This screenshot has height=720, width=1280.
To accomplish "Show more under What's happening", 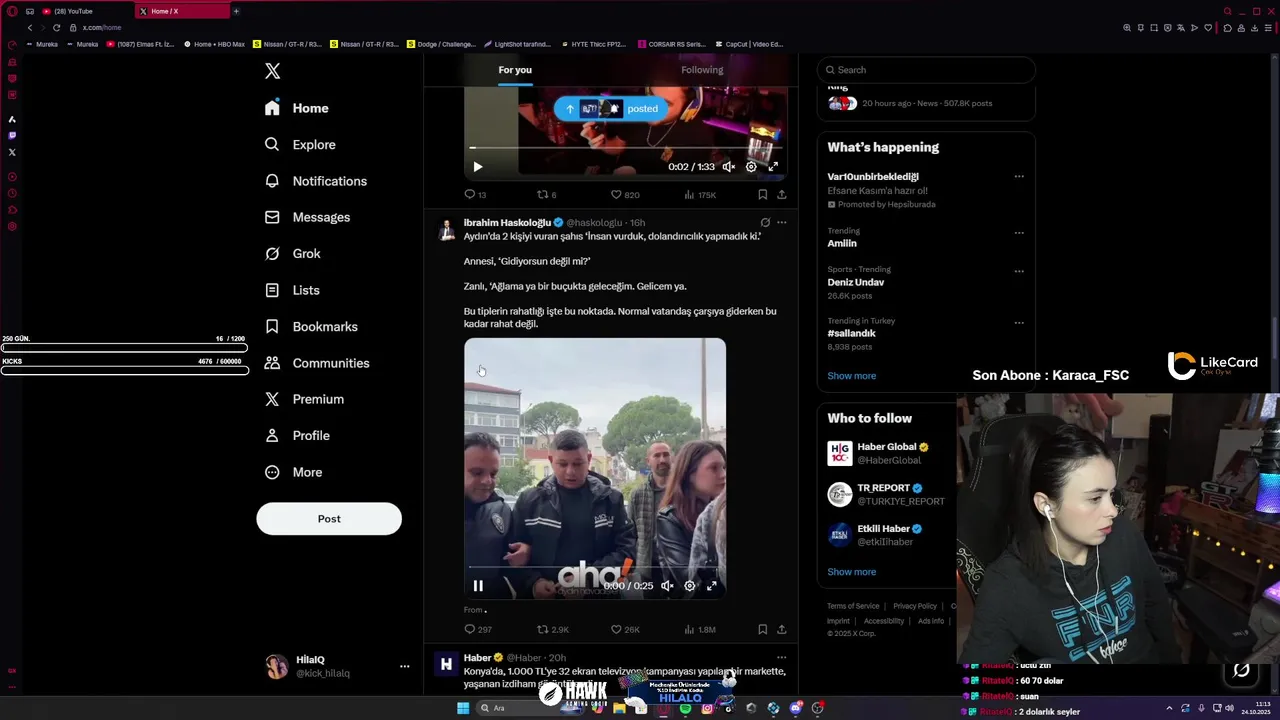I will (x=851, y=376).
